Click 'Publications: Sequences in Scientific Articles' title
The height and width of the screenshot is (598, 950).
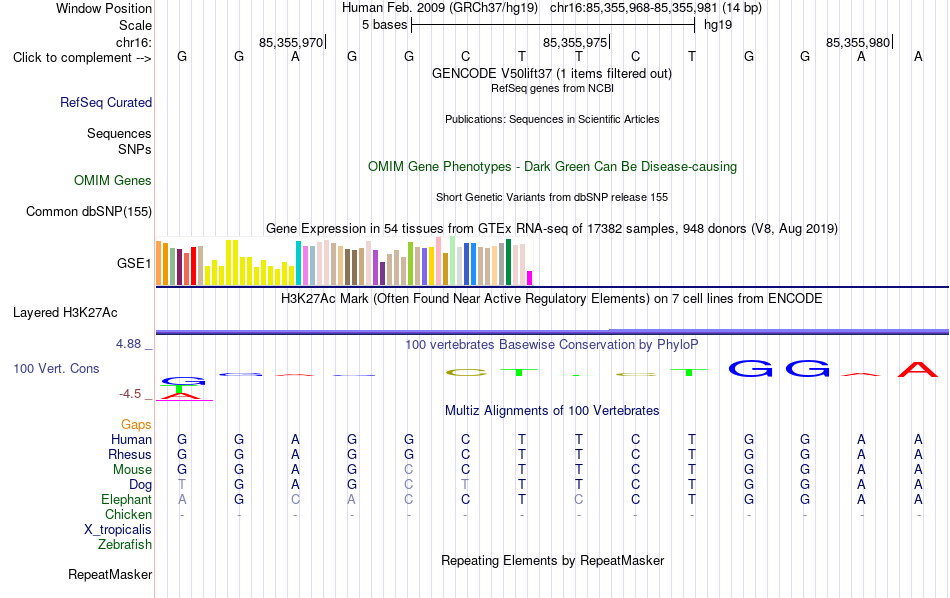point(552,119)
